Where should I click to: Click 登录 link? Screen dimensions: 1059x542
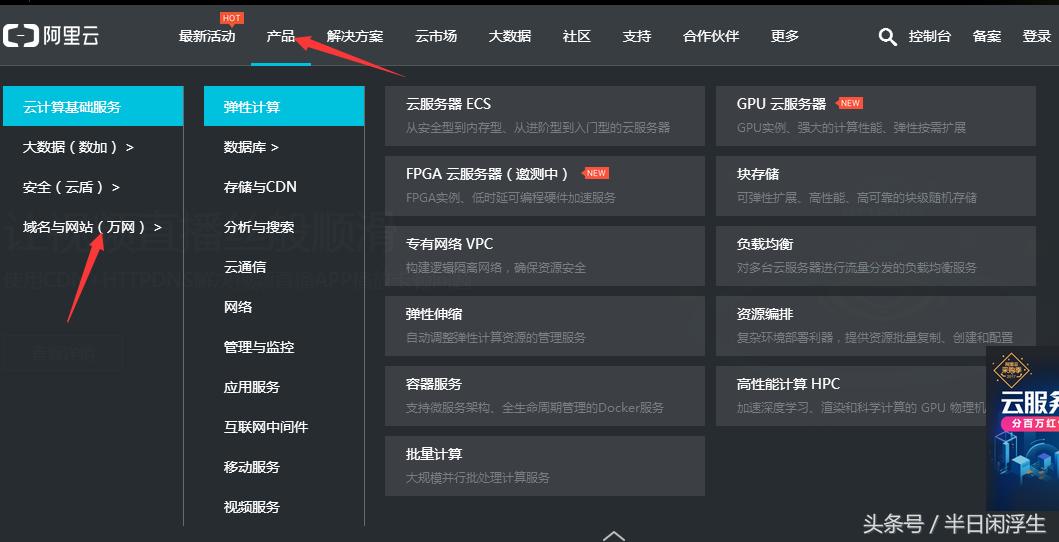(1037, 36)
